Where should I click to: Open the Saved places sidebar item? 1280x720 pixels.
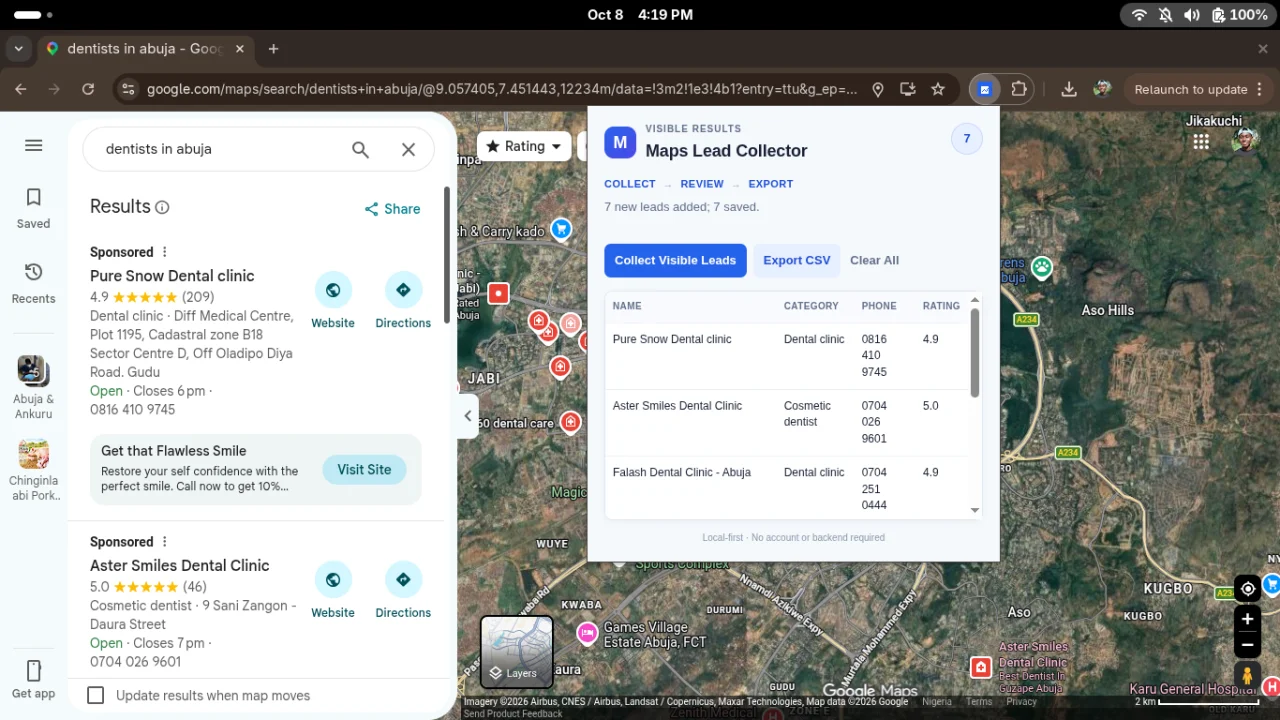[x=33, y=208]
